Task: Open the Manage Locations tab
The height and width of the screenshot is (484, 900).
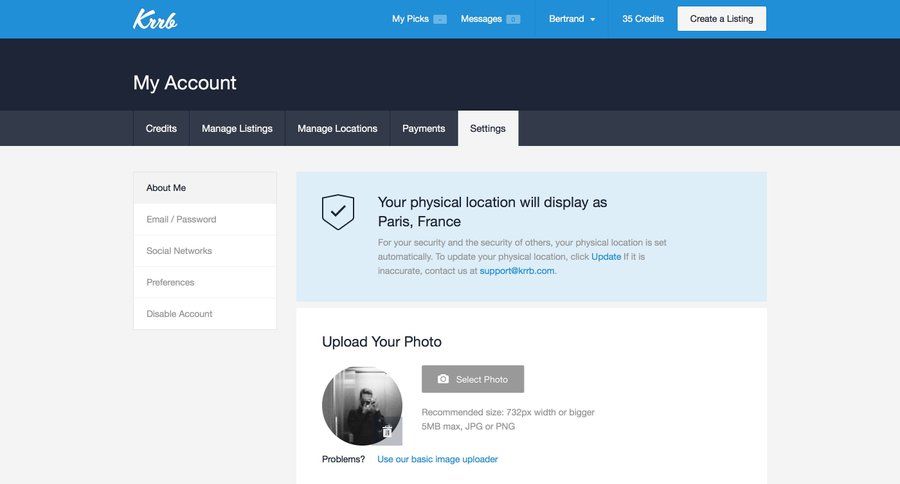Action: [x=337, y=128]
